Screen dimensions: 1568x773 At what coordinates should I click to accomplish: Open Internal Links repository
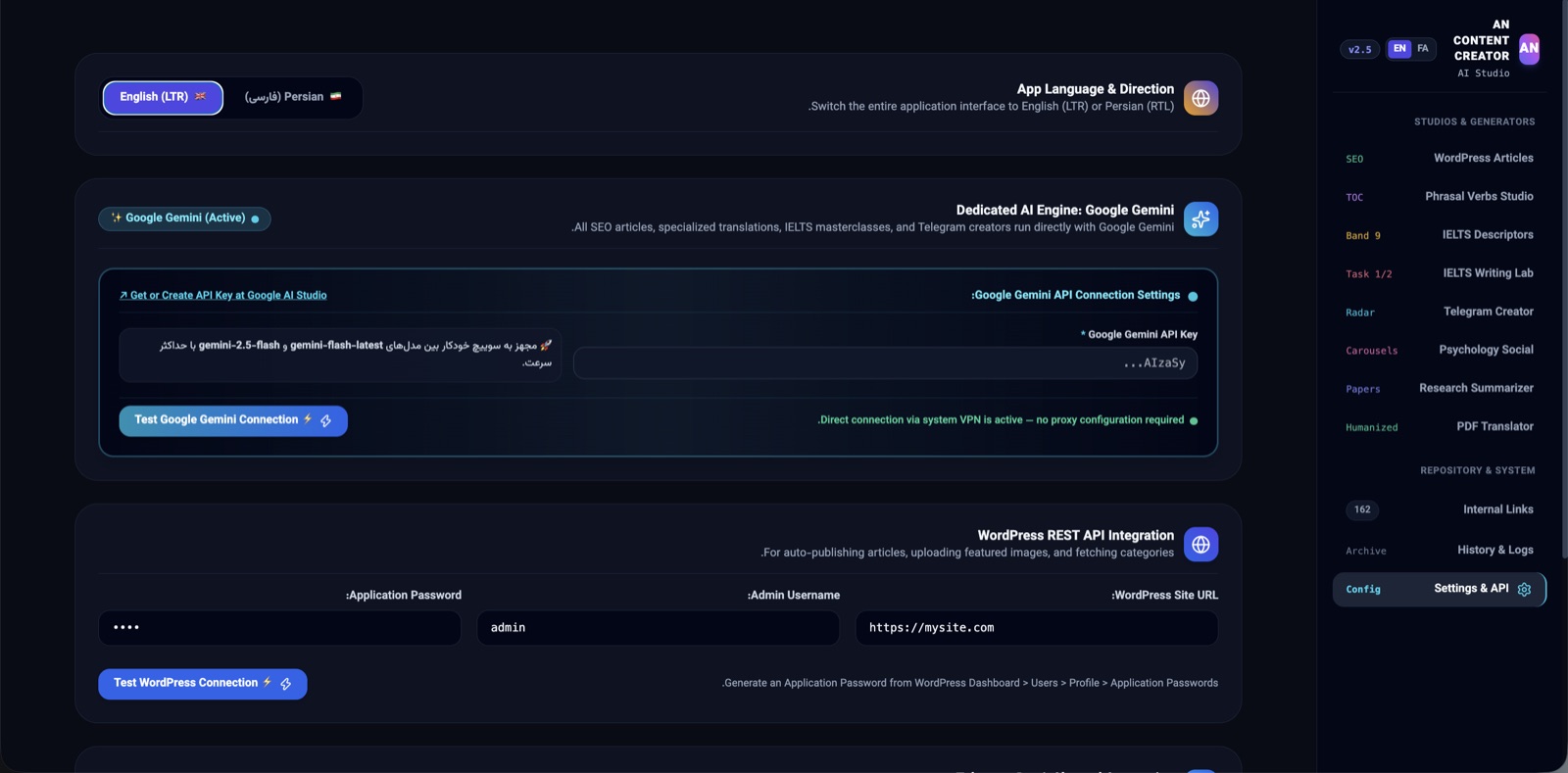click(1440, 509)
